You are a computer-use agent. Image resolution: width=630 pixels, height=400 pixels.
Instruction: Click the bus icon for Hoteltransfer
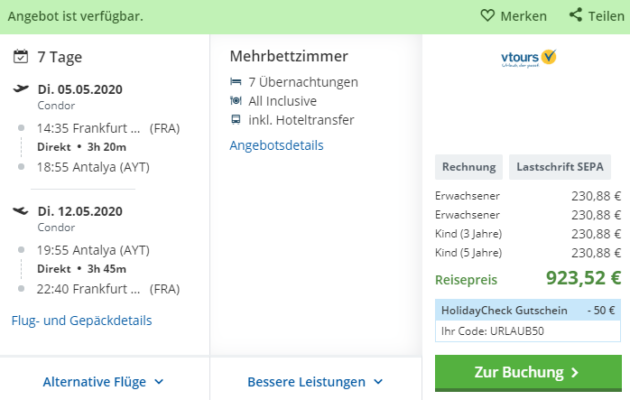236,120
